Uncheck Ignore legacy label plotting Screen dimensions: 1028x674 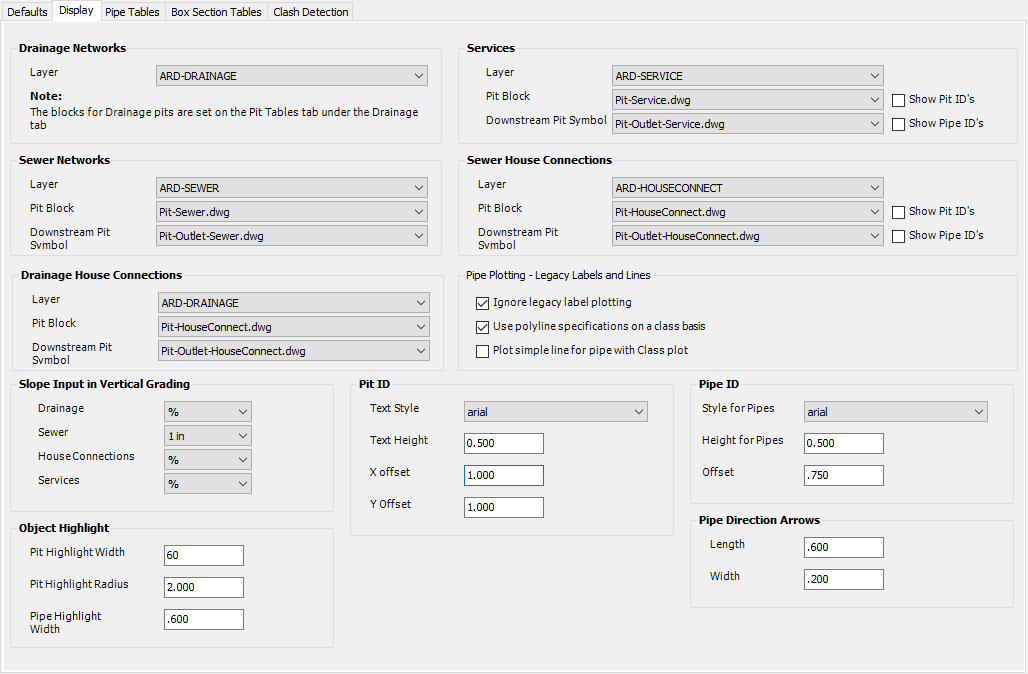coord(483,303)
